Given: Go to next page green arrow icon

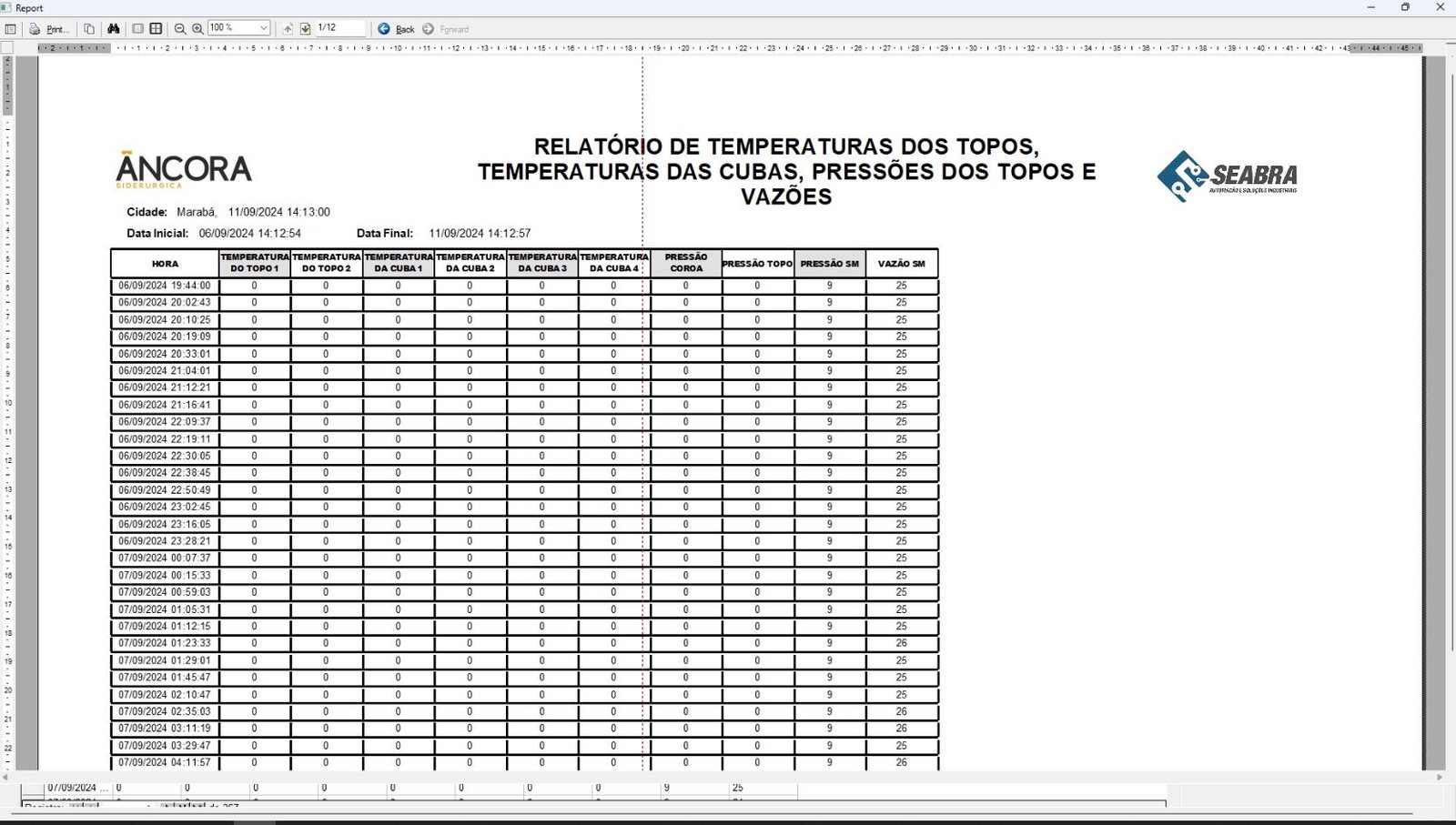Looking at the screenshot, I should click(305, 29).
